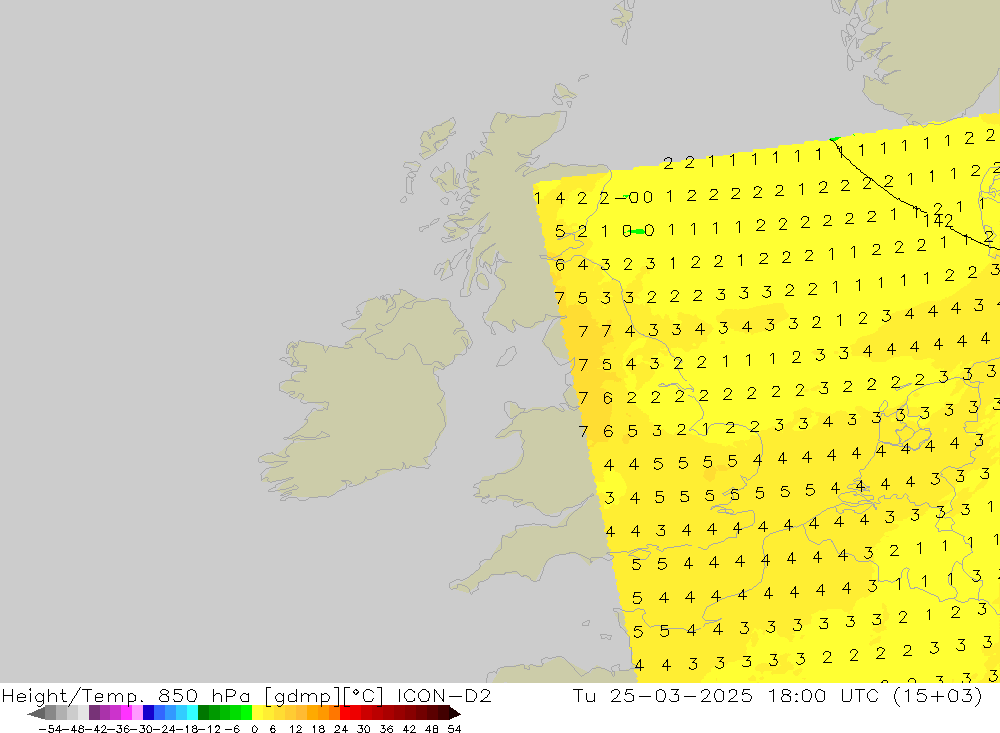Click the 'ICON-D2' model name
Screen dimensions: 1000x733
point(444,695)
